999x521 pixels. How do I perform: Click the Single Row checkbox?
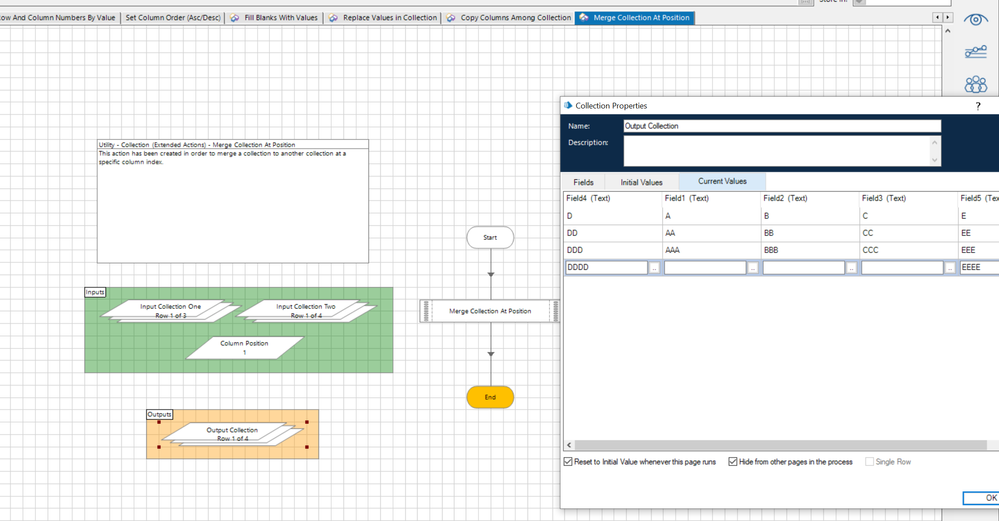pos(870,462)
